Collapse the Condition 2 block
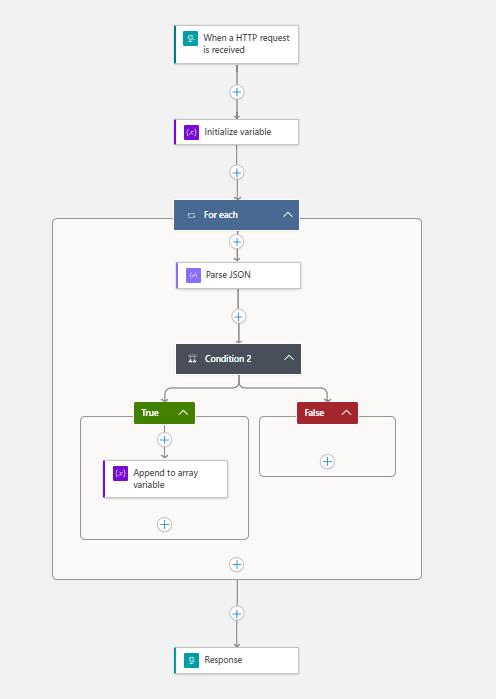496x699 pixels. (289, 358)
